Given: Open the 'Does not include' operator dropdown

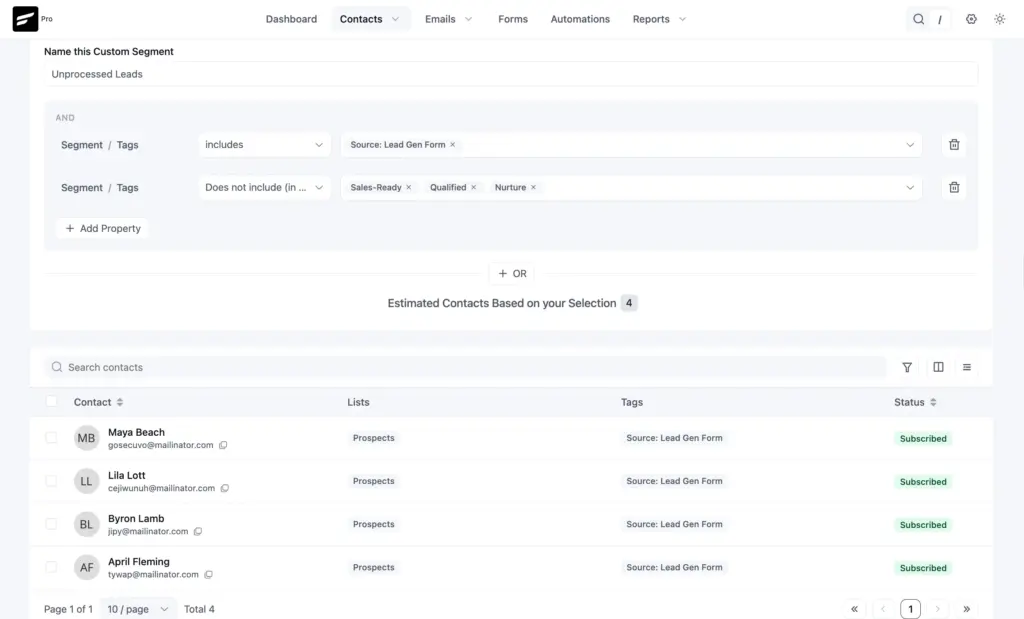Looking at the screenshot, I should click(x=264, y=187).
